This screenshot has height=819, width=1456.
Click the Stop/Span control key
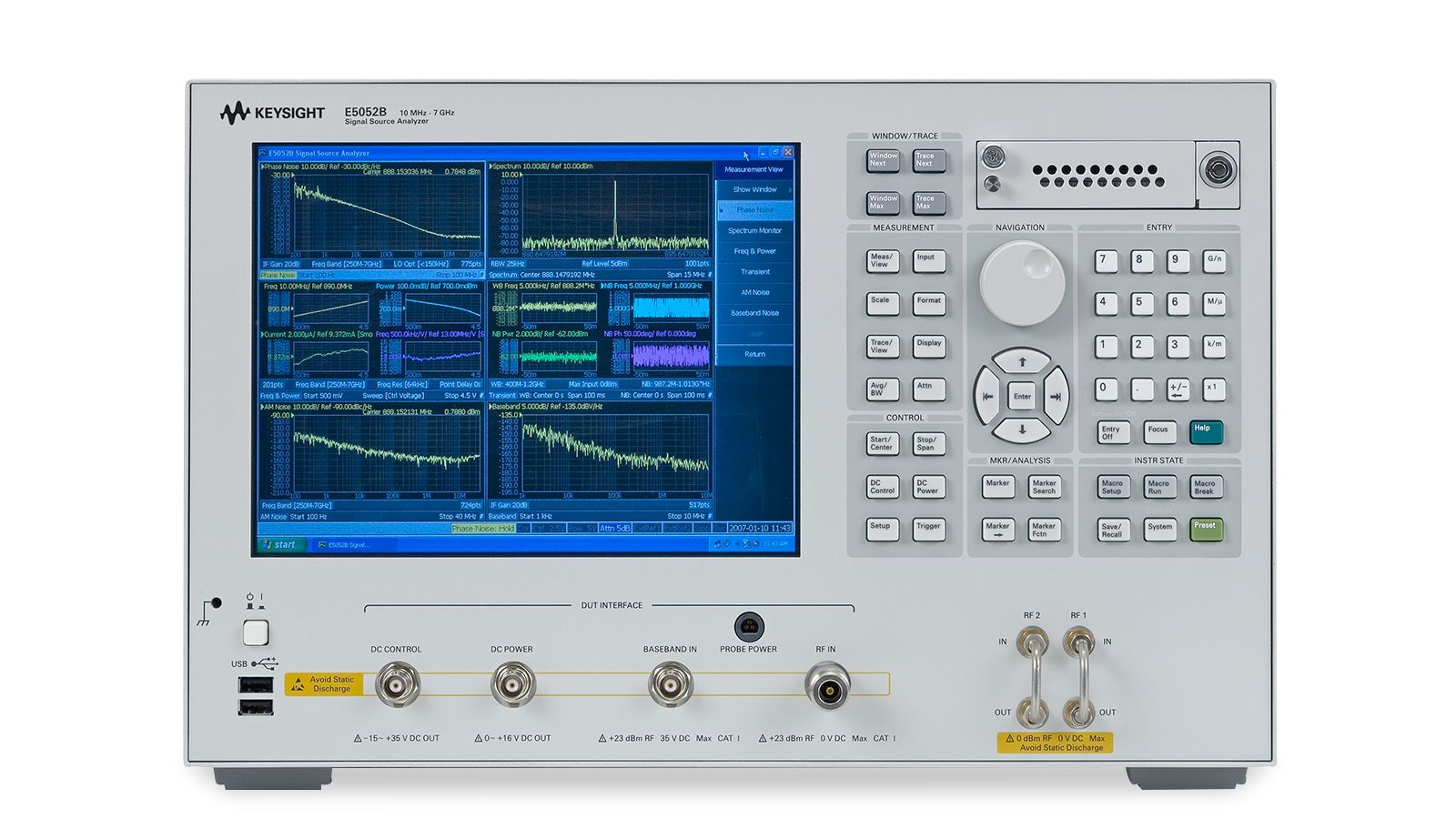928,443
